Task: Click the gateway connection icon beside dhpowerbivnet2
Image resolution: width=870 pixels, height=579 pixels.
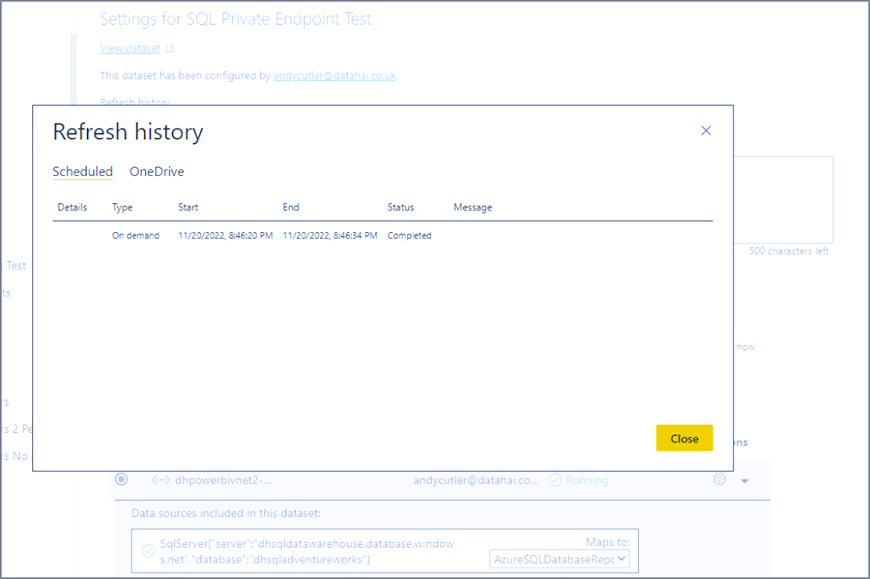Action: coord(161,480)
